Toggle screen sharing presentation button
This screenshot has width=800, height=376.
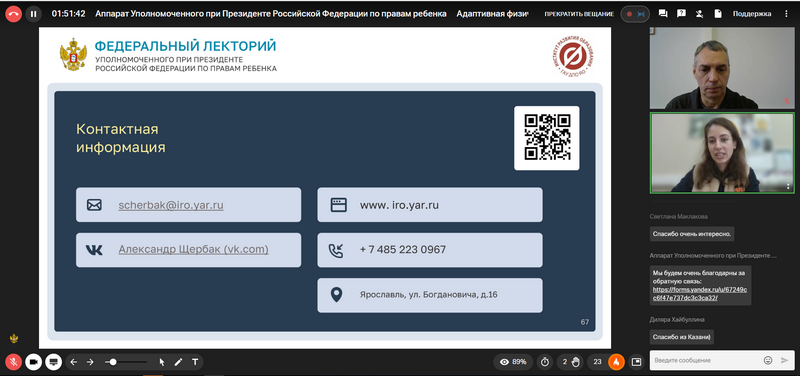tap(53, 362)
